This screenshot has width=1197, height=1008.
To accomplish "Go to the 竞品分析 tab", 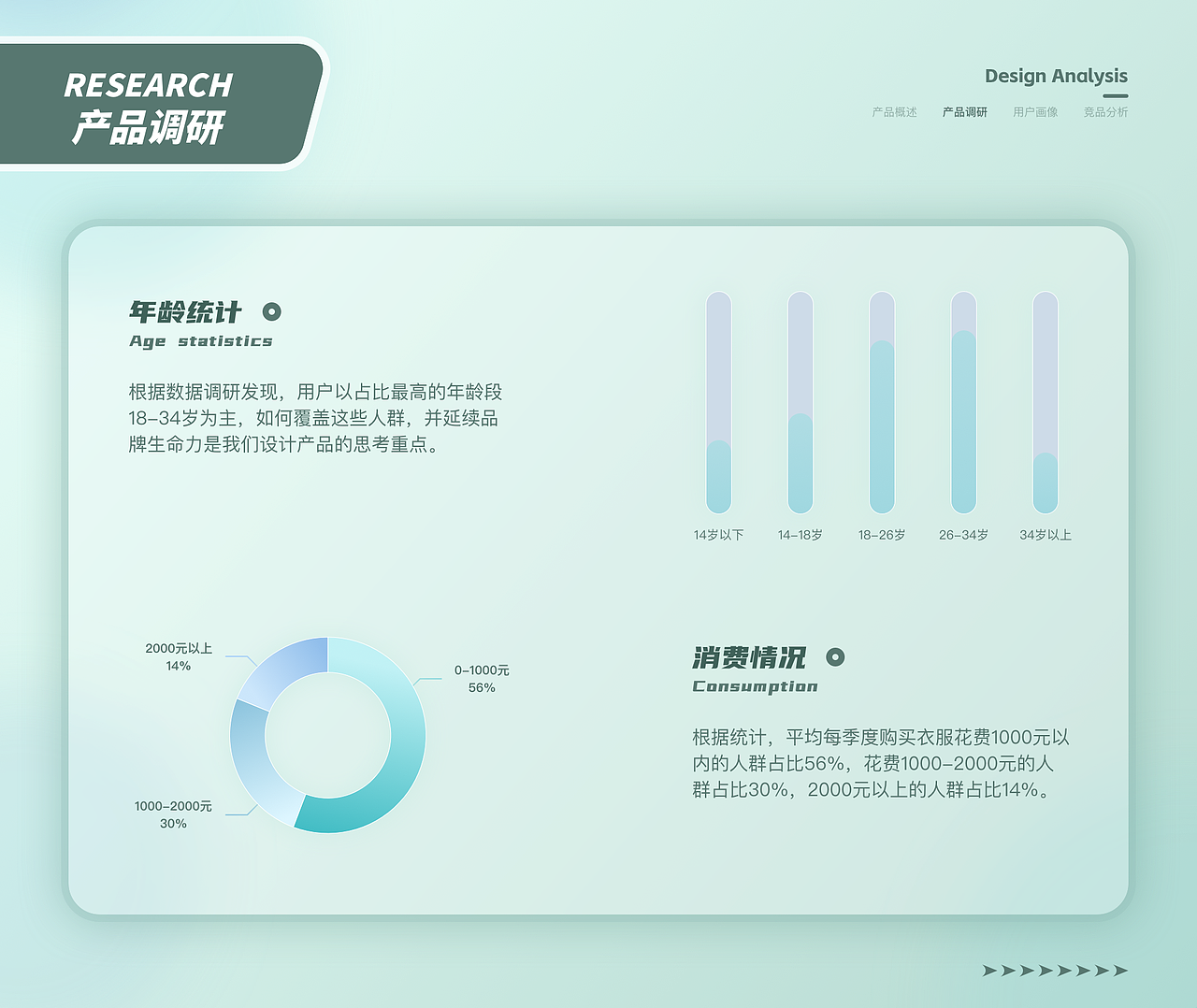I will (1105, 112).
